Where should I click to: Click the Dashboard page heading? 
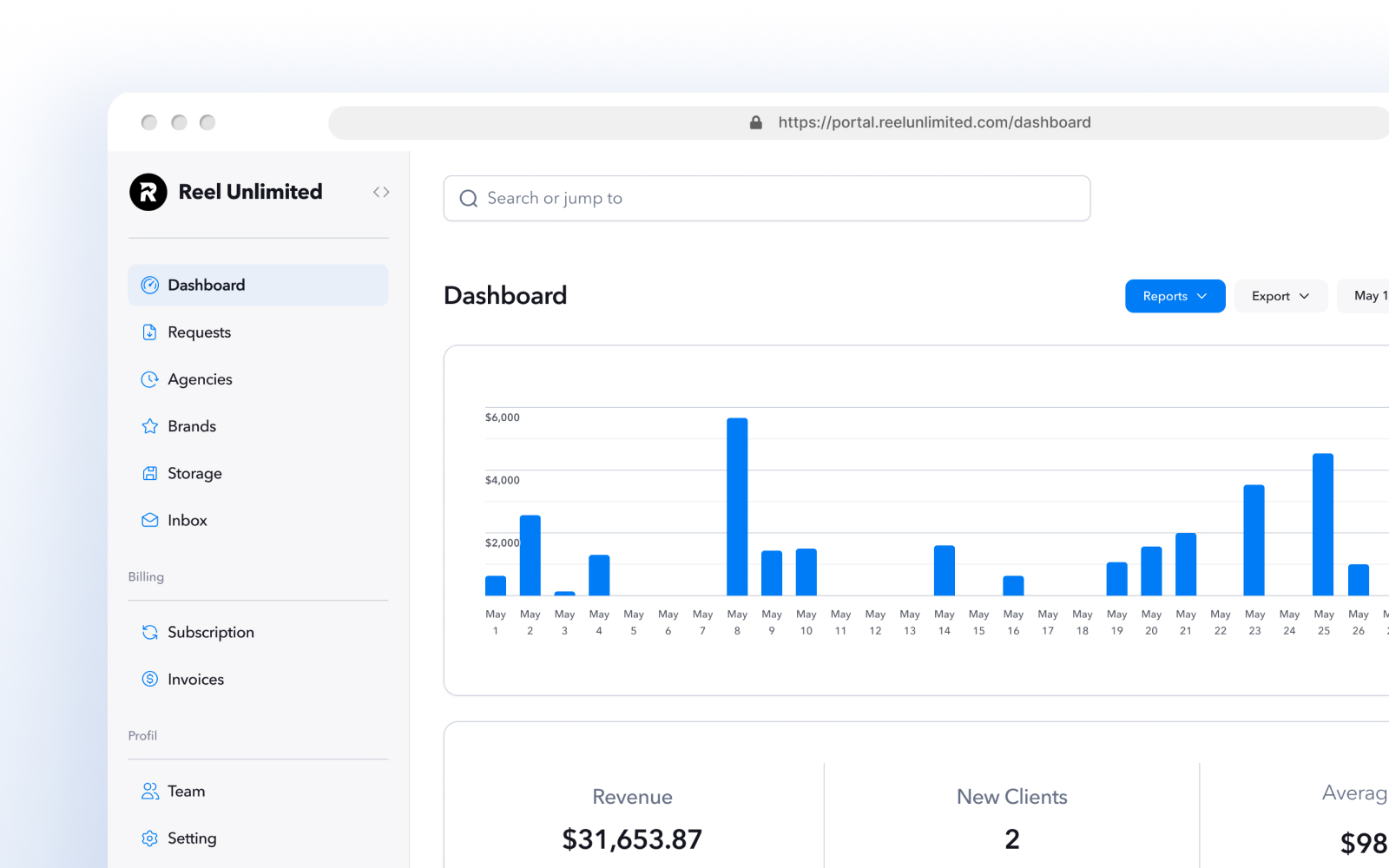point(505,296)
